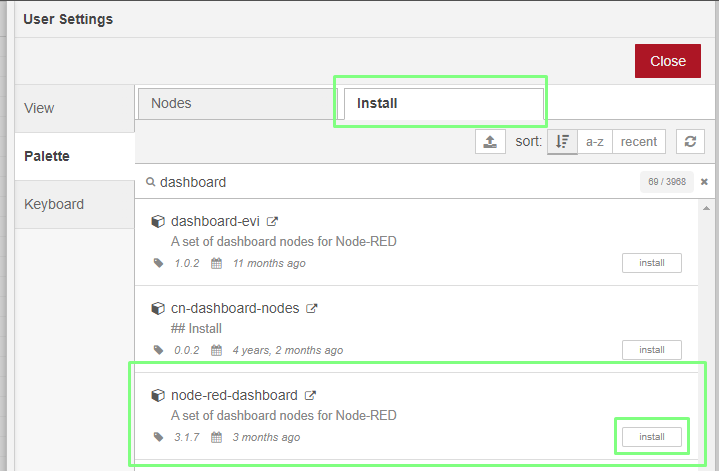The height and width of the screenshot is (471, 719).
Task: Install the cn-dashboard-nodes module
Action: [652, 350]
